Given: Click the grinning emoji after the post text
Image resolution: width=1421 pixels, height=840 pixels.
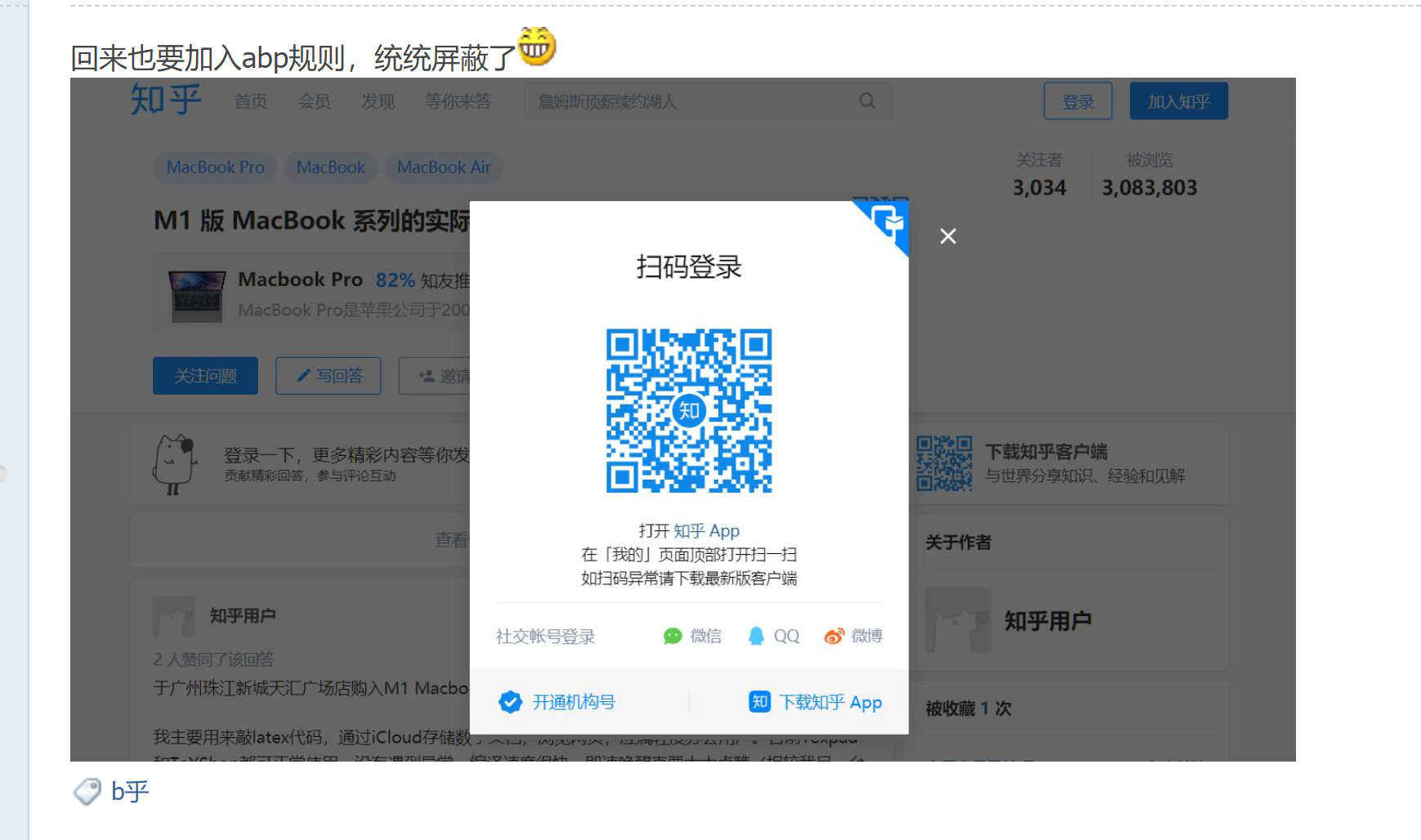Looking at the screenshot, I should [537, 46].
